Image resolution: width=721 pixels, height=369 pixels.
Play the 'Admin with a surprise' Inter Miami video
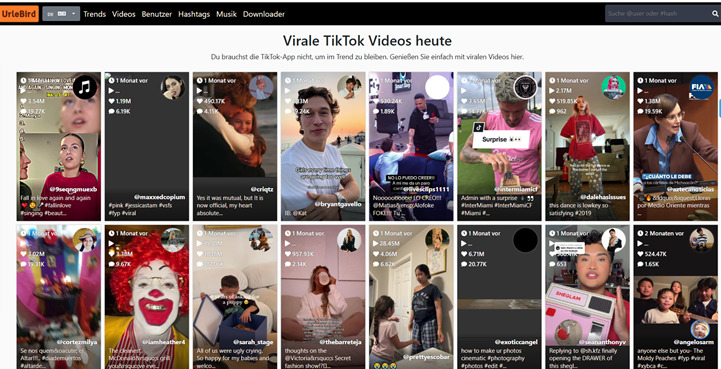click(x=499, y=146)
